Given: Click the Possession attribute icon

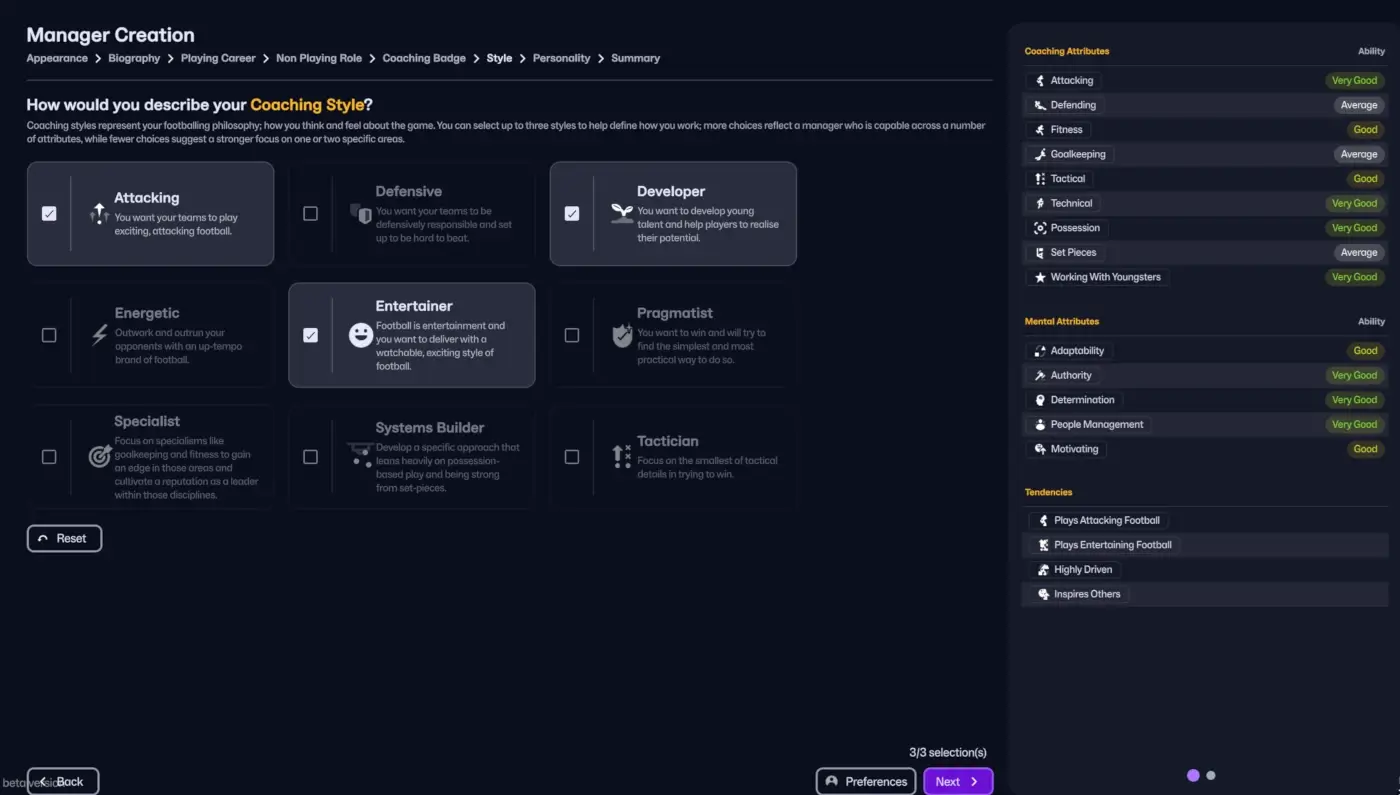Looking at the screenshot, I should coord(1040,228).
